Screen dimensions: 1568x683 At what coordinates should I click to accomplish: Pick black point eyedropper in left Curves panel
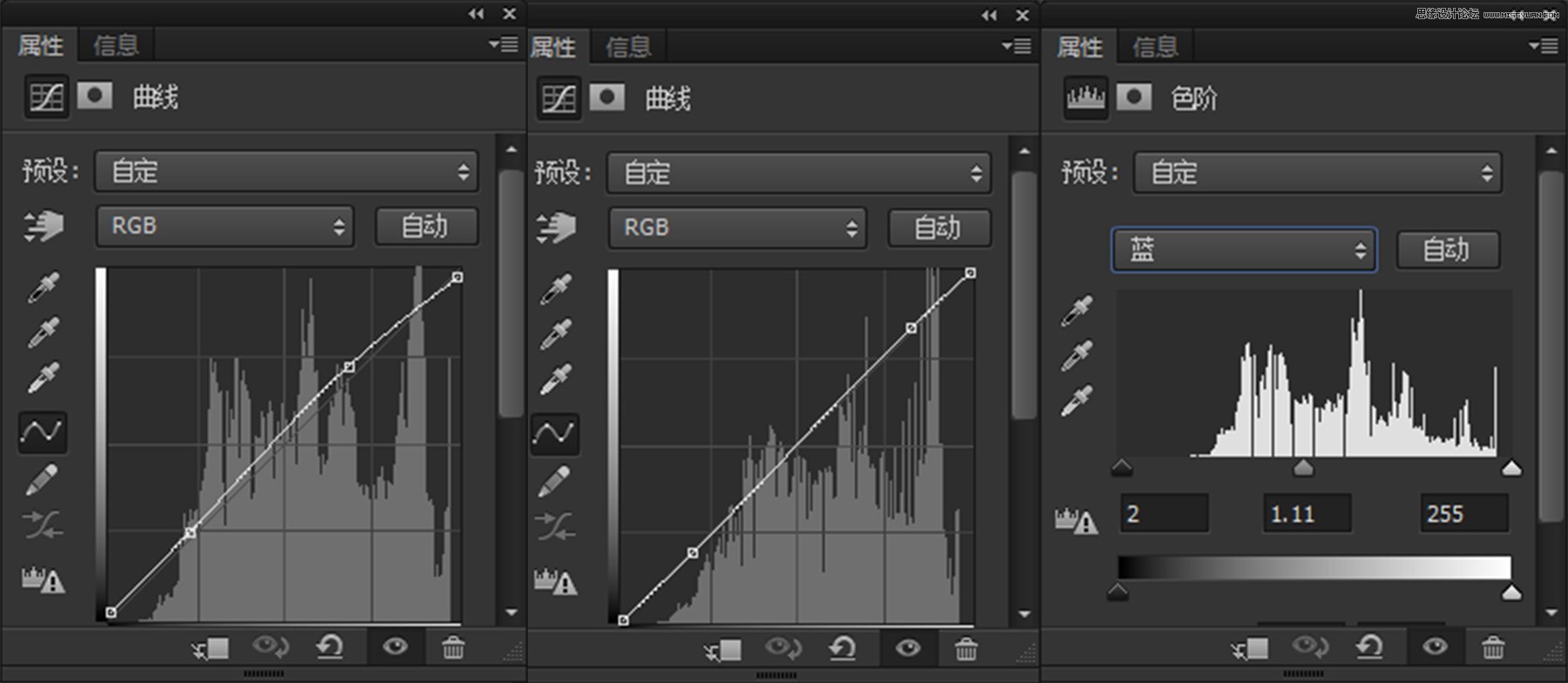click(x=43, y=287)
